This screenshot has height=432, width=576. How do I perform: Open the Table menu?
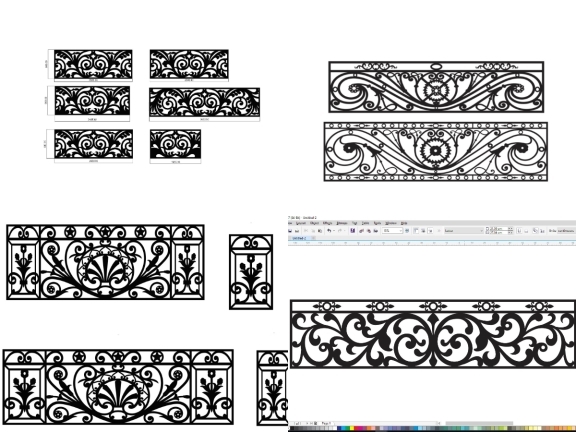366,223
